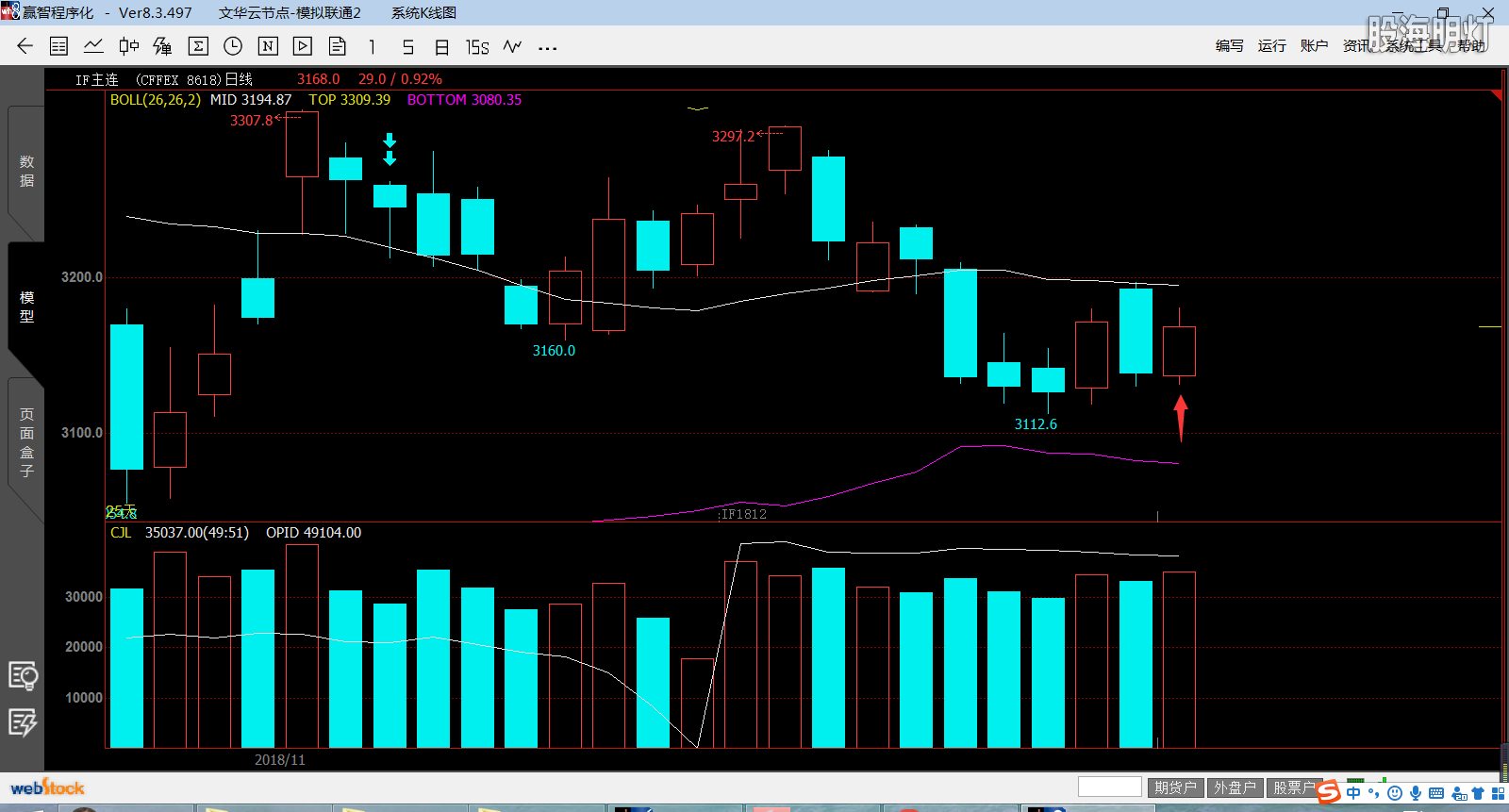The height and width of the screenshot is (812, 1509).
Task: Click the 期货户 account button
Action: click(1175, 787)
